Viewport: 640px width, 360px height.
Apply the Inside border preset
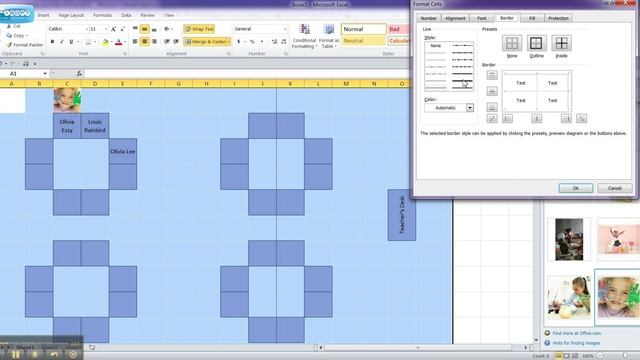click(x=561, y=43)
